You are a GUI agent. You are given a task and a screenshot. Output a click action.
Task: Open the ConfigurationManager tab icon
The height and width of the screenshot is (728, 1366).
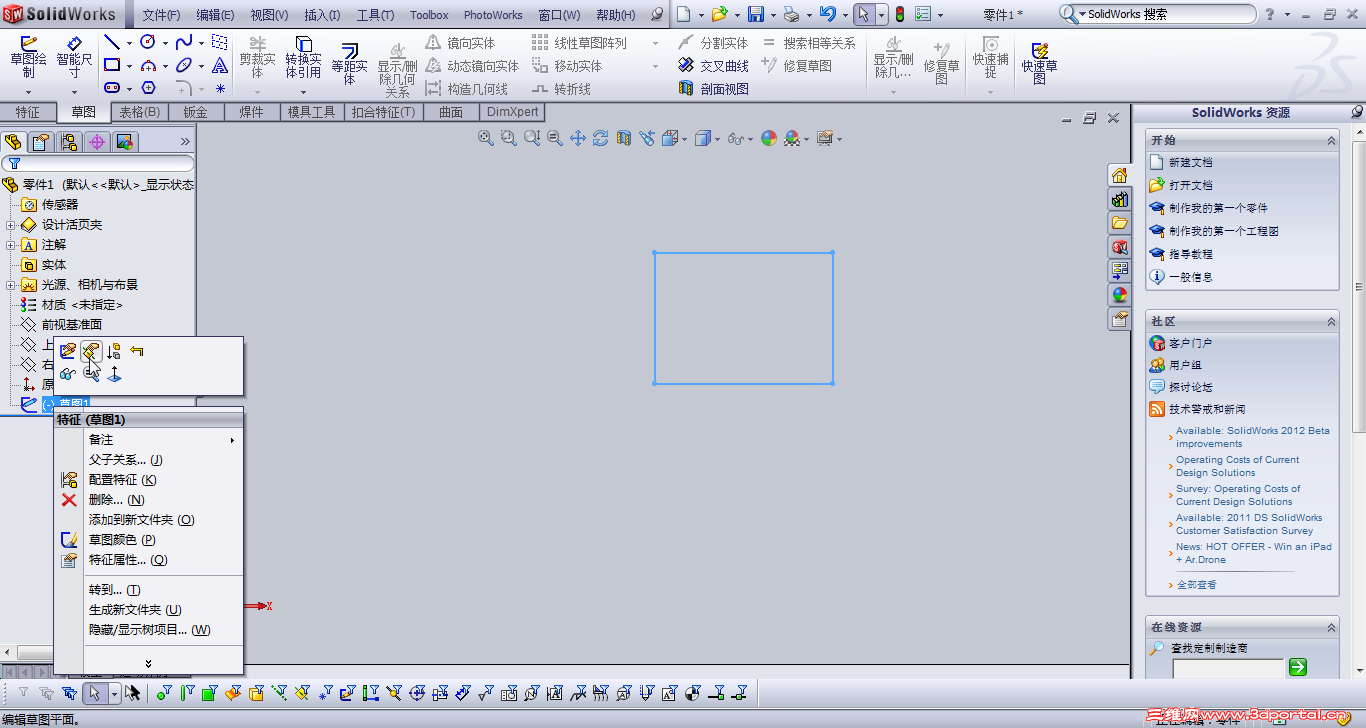[x=69, y=141]
